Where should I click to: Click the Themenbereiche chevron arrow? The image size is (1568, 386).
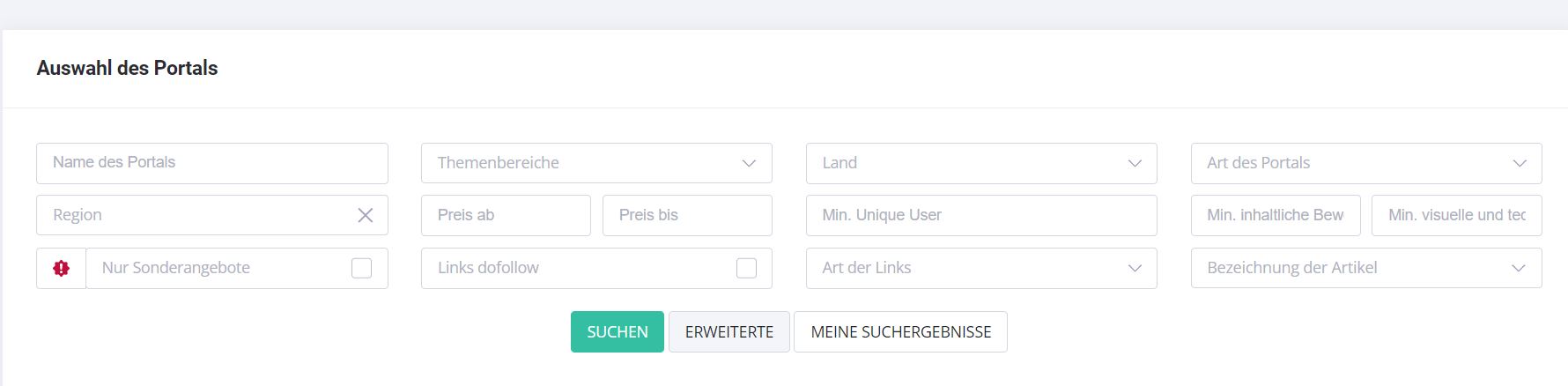click(749, 163)
